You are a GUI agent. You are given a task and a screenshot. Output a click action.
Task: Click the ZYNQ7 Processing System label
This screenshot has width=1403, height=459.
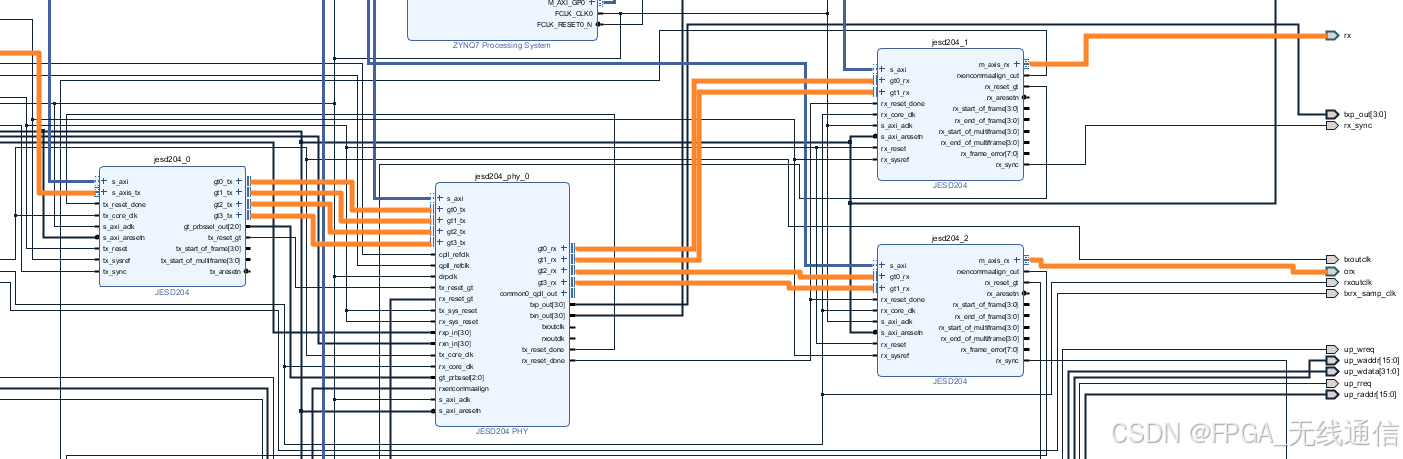click(502, 46)
